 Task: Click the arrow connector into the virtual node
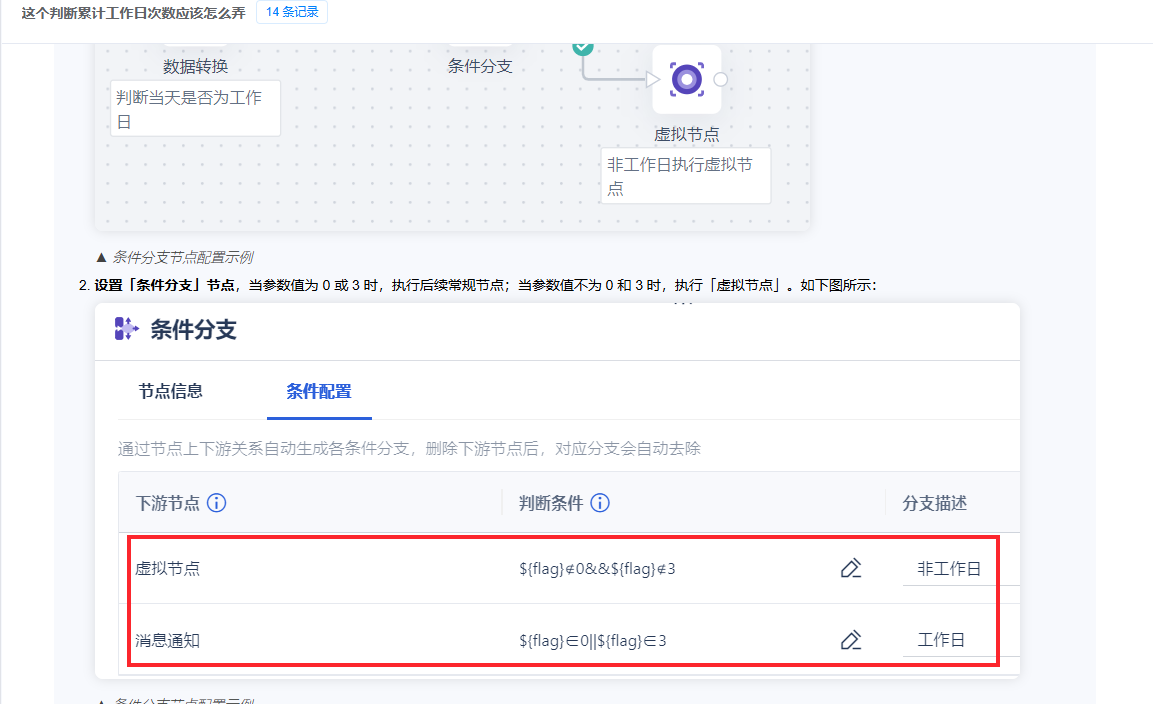pos(651,79)
